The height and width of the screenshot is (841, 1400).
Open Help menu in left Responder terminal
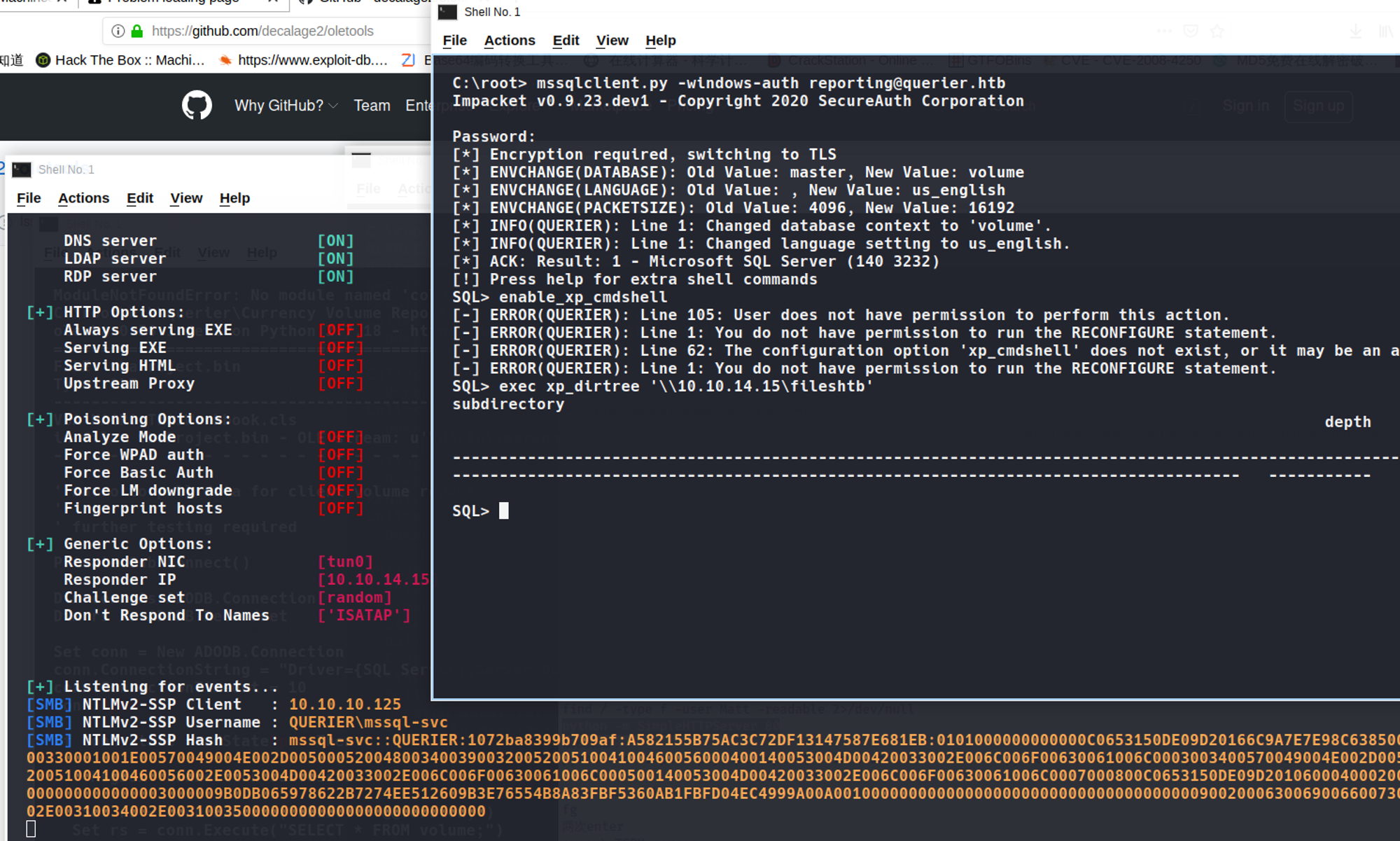(x=234, y=198)
